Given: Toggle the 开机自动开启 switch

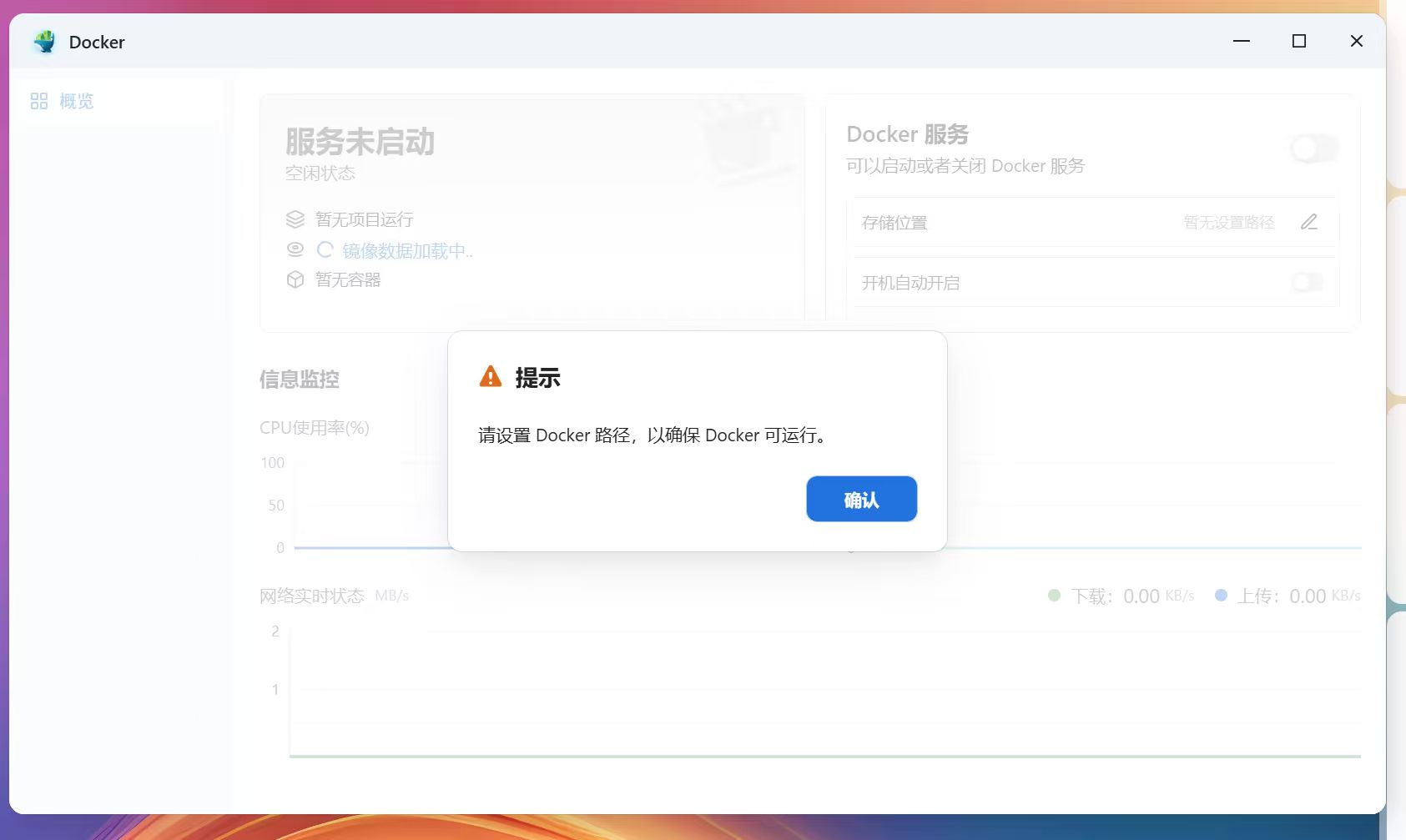Looking at the screenshot, I should pyautogui.click(x=1307, y=282).
